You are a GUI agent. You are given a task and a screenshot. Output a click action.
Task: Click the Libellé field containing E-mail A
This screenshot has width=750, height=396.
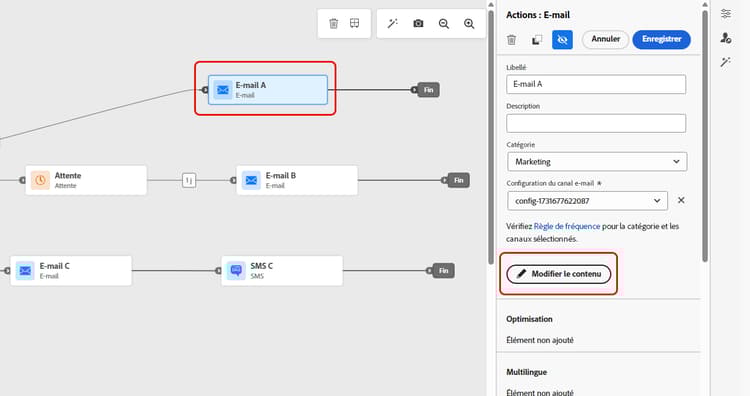(x=596, y=84)
